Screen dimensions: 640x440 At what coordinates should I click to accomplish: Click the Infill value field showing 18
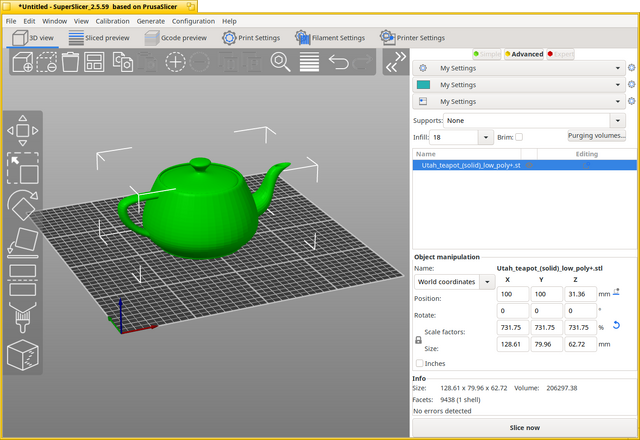click(x=453, y=138)
